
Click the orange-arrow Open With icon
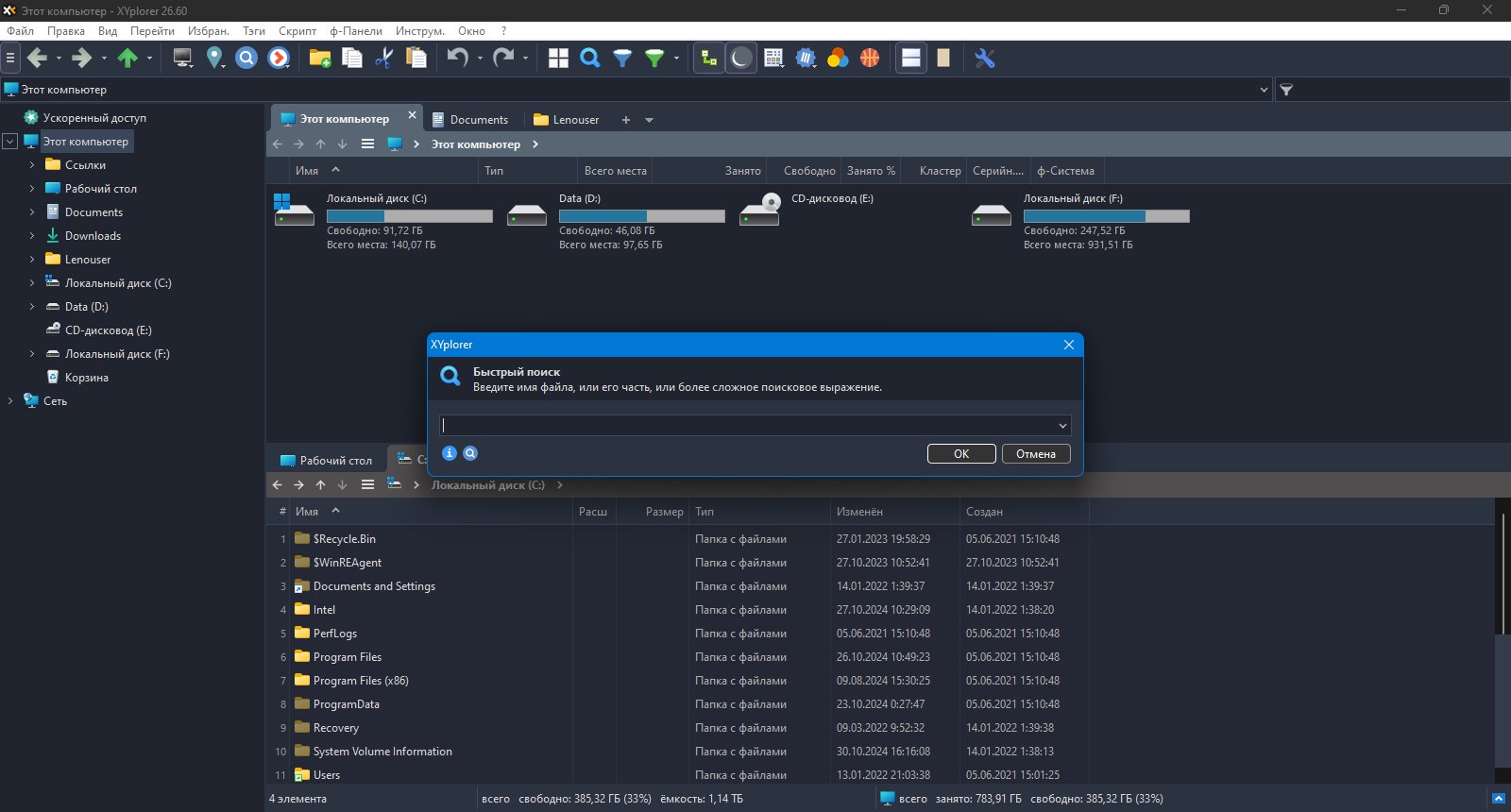click(x=279, y=59)
